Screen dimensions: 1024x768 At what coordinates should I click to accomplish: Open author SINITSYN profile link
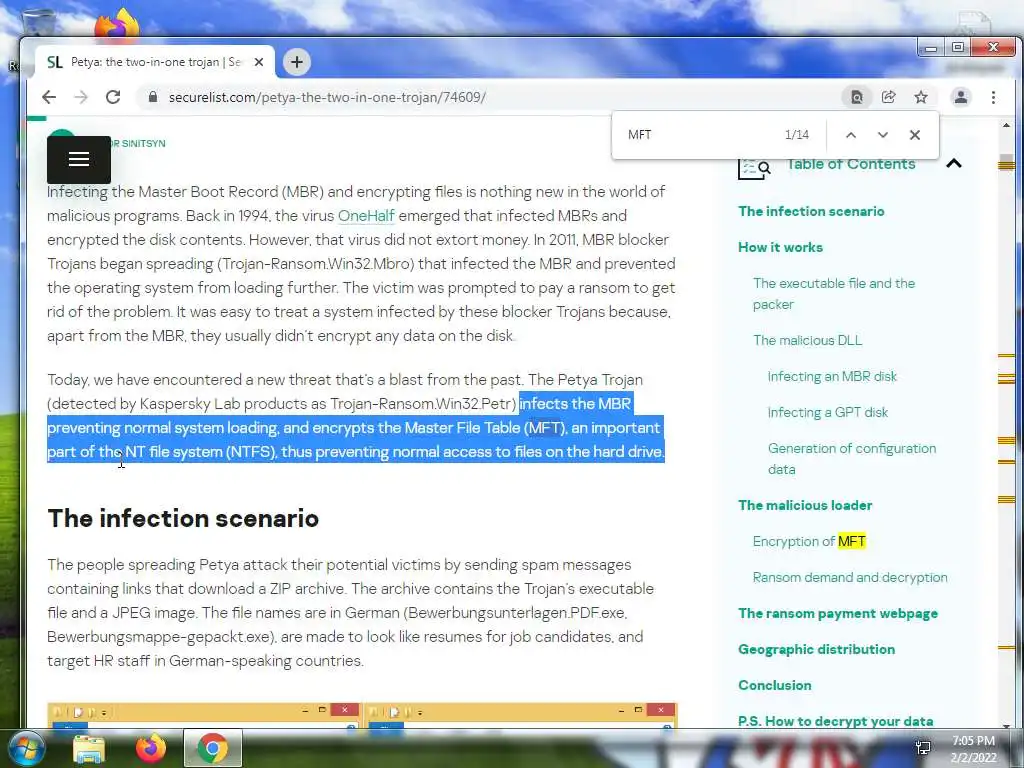tap(136, 143)
